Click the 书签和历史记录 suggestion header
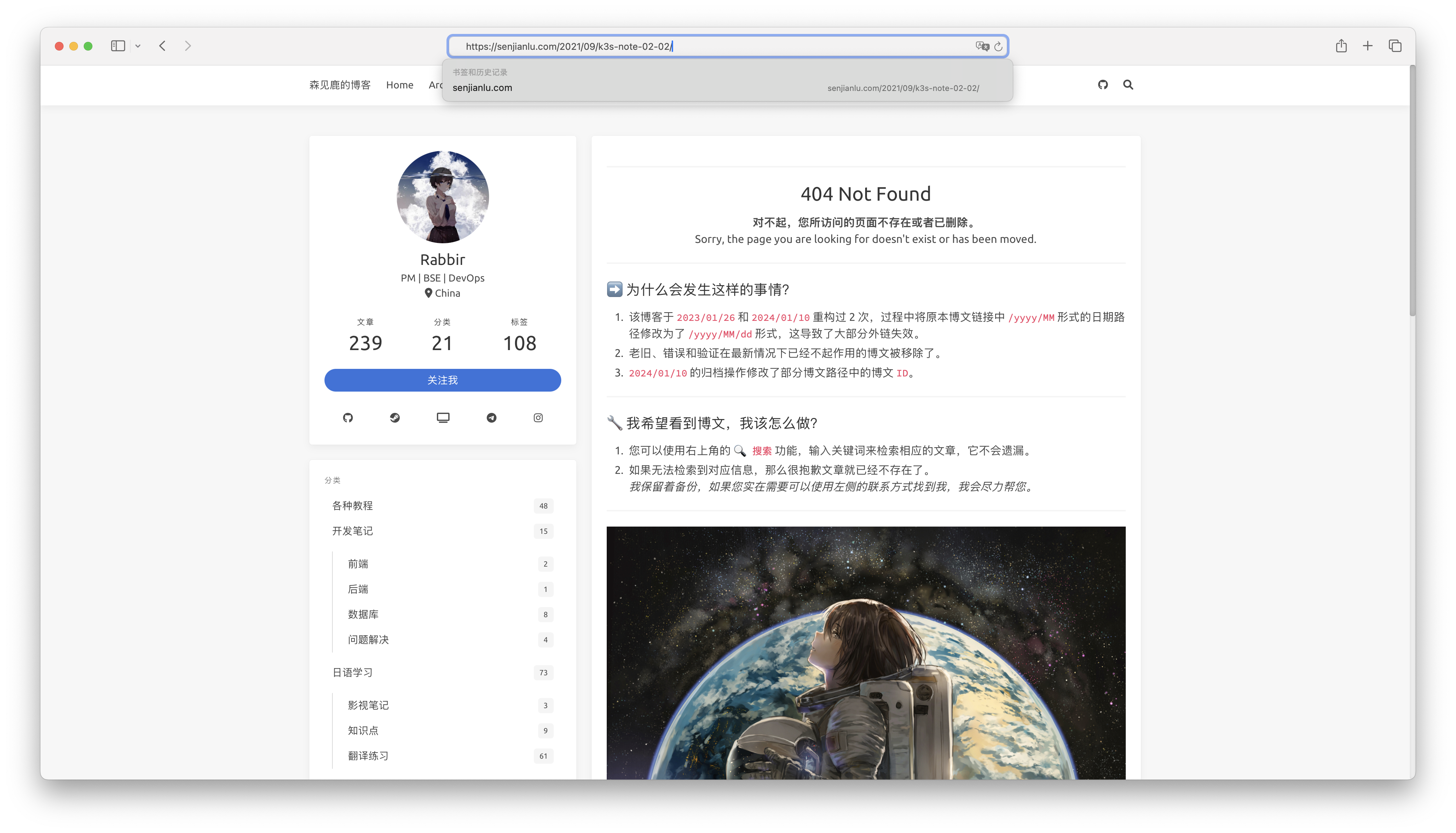The width and height of the screenshot is (1456, 833). [x=480, y=72]
